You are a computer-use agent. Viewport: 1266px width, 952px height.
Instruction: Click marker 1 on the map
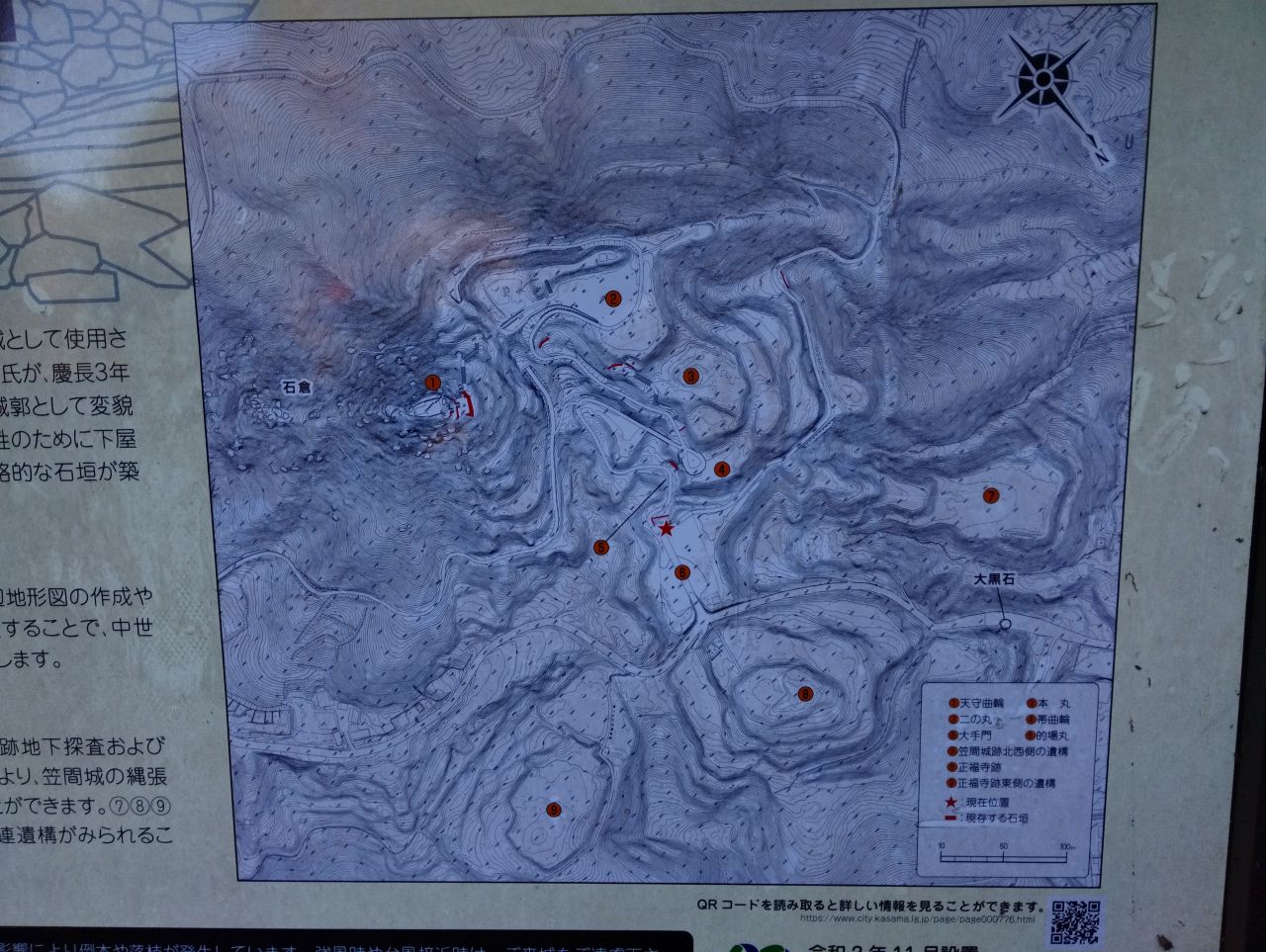tap(431, 382)
